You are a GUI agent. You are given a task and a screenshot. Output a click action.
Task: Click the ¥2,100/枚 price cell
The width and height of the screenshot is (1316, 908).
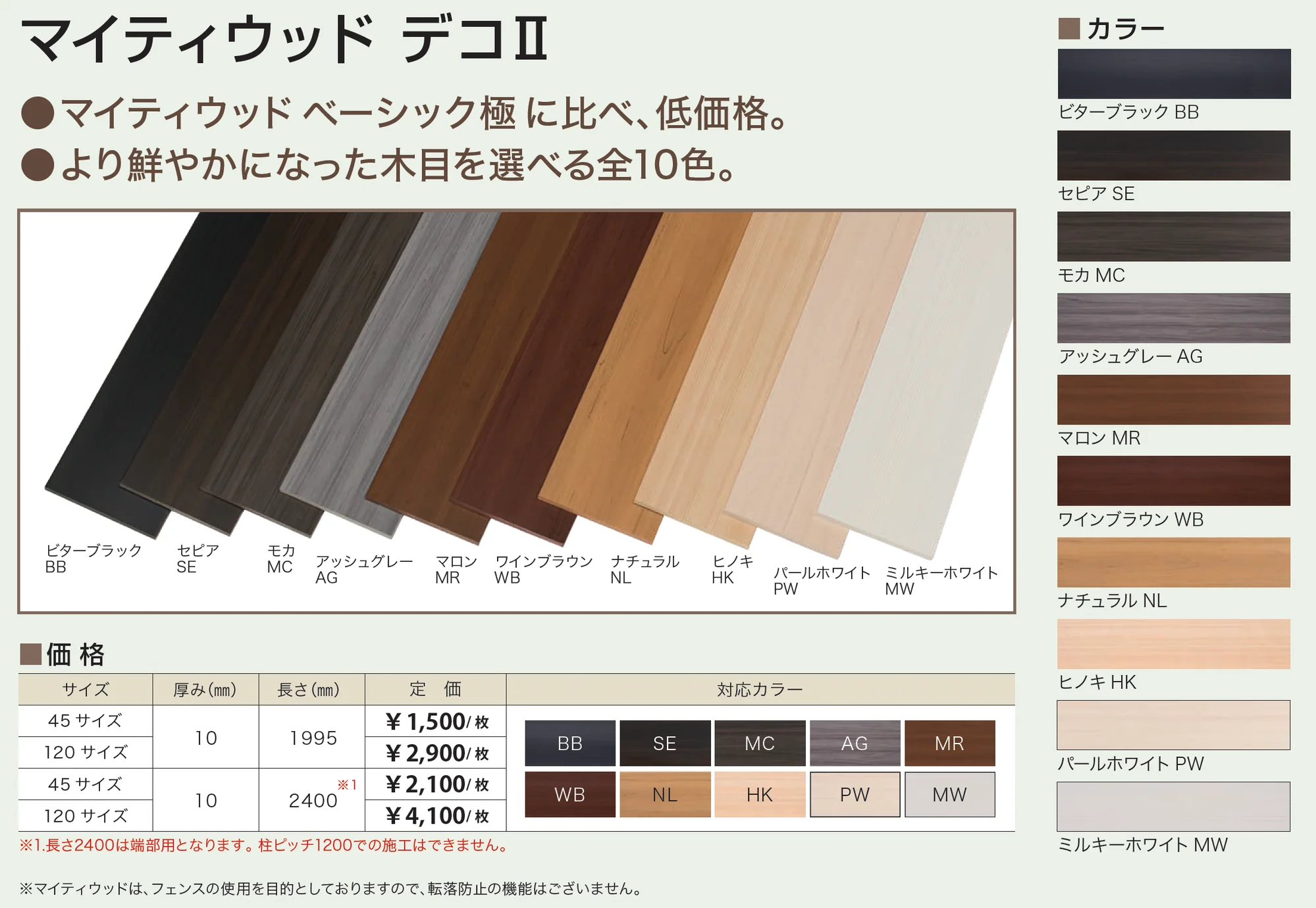coord(436,784)
